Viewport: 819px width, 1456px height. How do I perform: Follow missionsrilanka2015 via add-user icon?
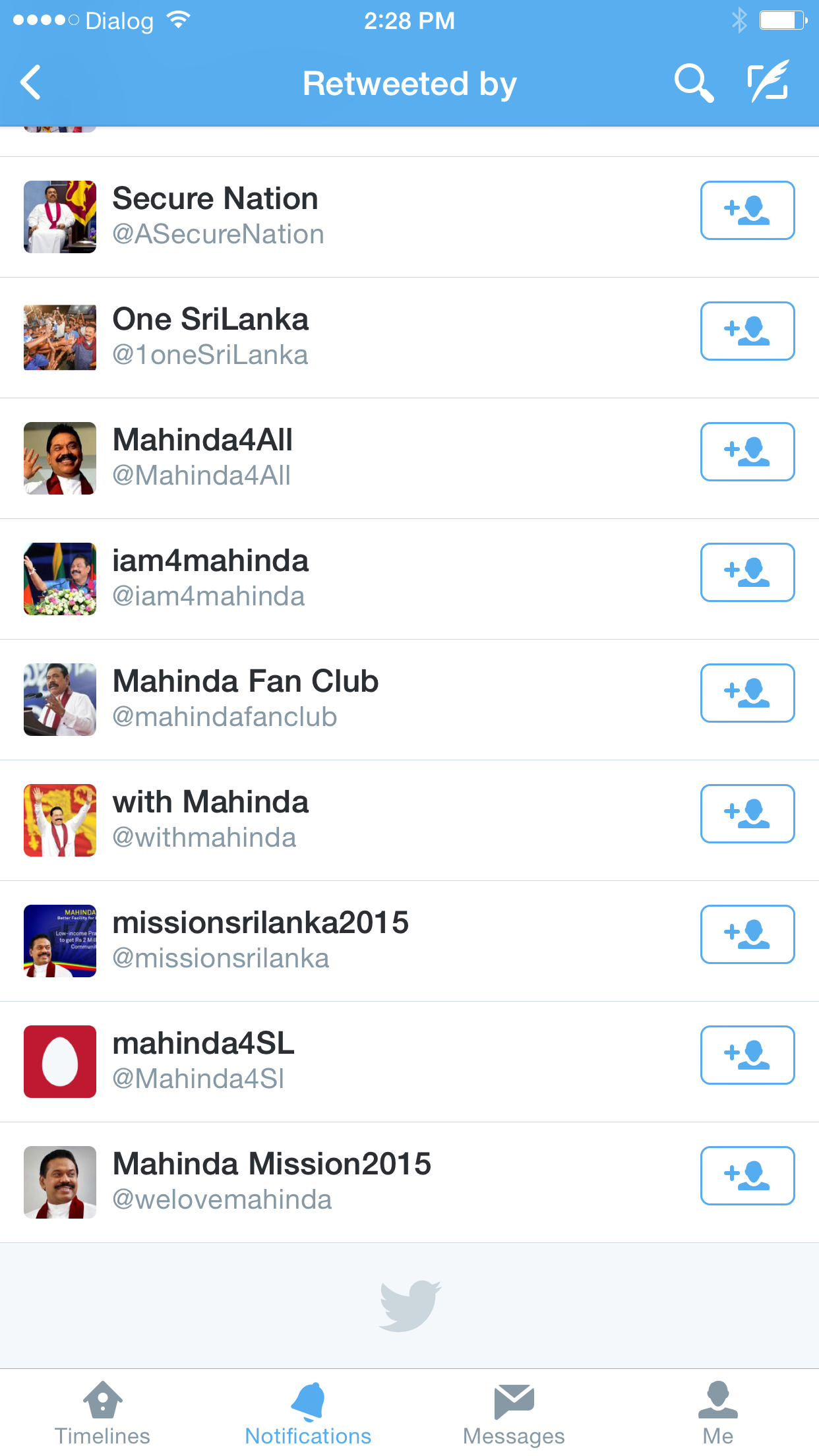point(747,934)
